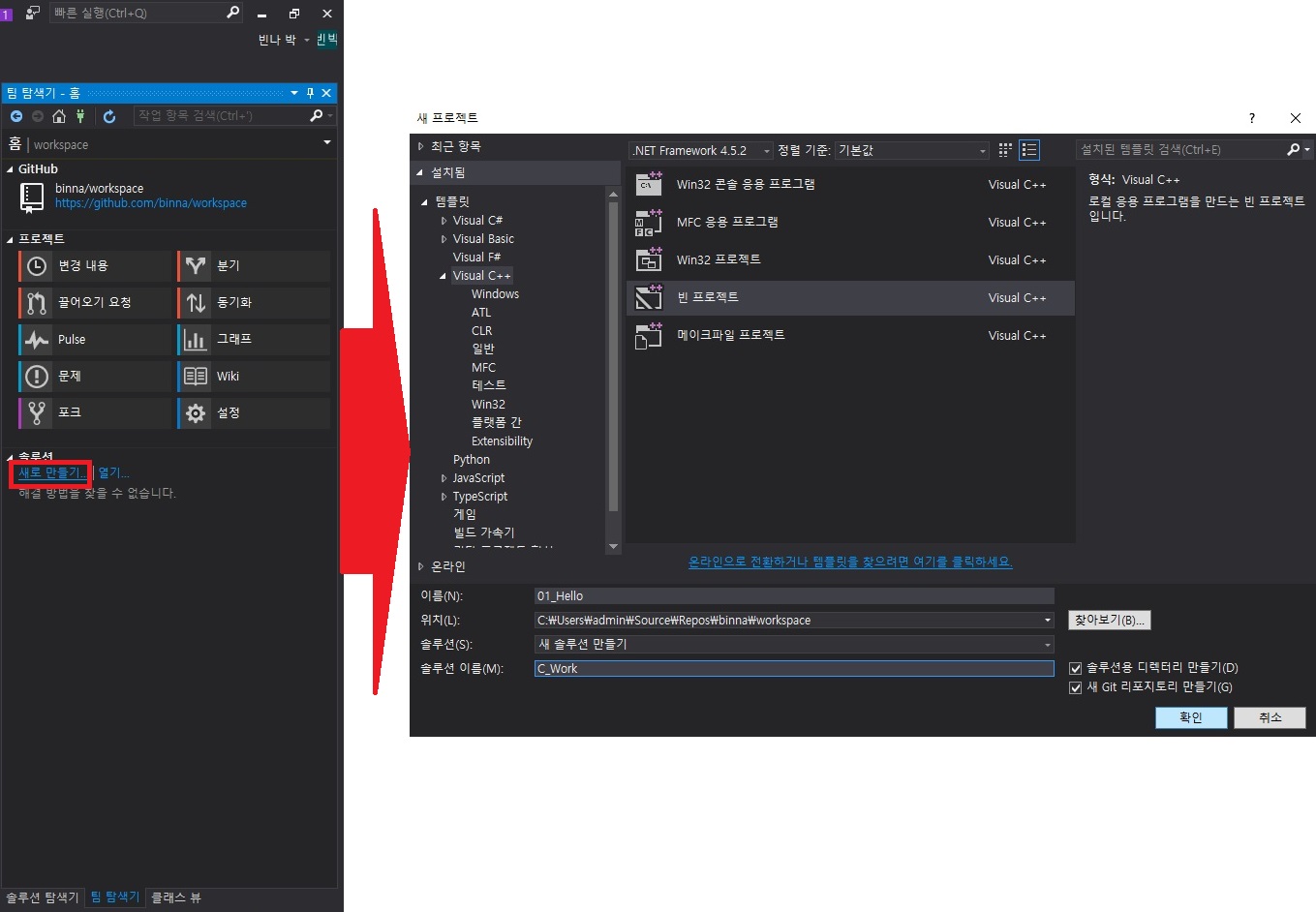The image size is (1316, 912).
Task: Click the notifications flag showing 1
Action: (6, 14)
